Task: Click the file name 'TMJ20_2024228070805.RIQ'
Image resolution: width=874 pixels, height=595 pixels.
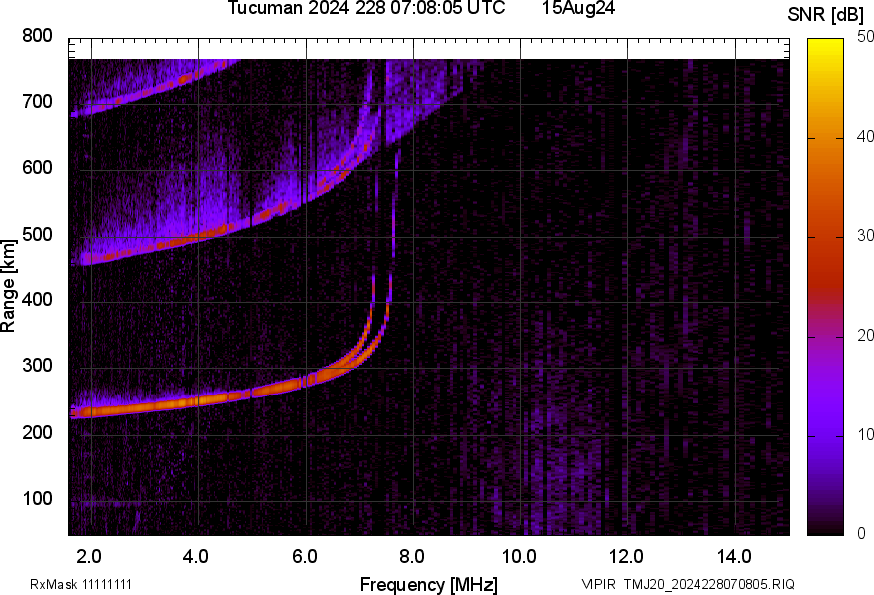Action: click(x=709, y=584)
